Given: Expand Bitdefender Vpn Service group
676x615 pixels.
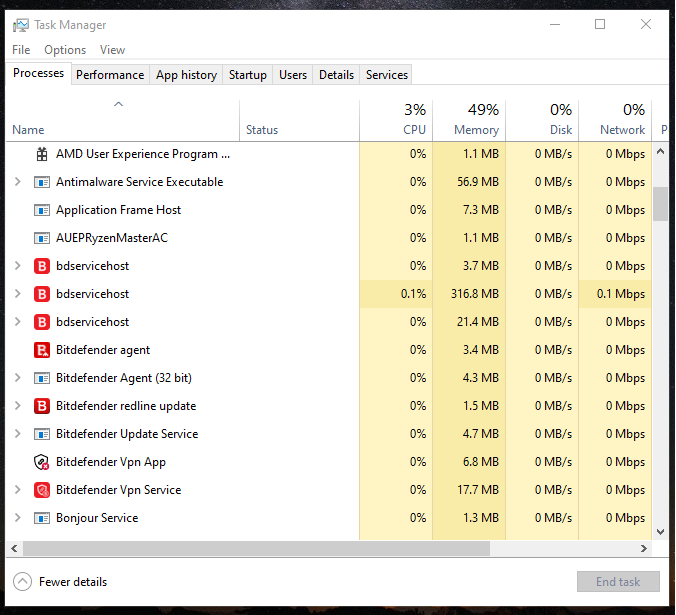Looking at the screenshot, I should [x=17, y=490].
